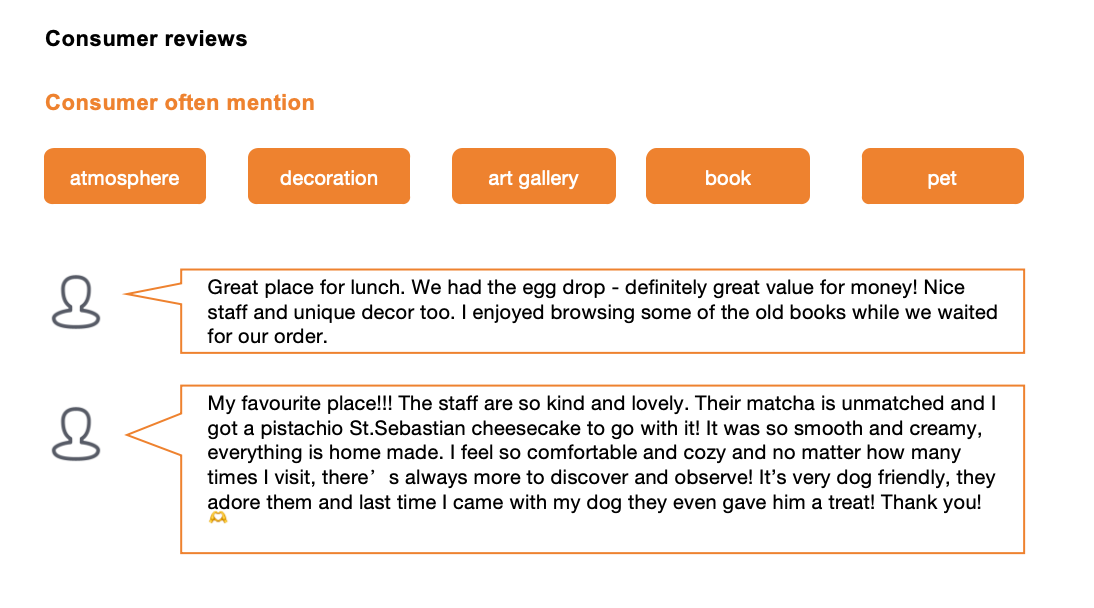Open the My favourite place review
Viewport: 1094px width, 608px height.
pyautogui.click(x=603, y=469)
